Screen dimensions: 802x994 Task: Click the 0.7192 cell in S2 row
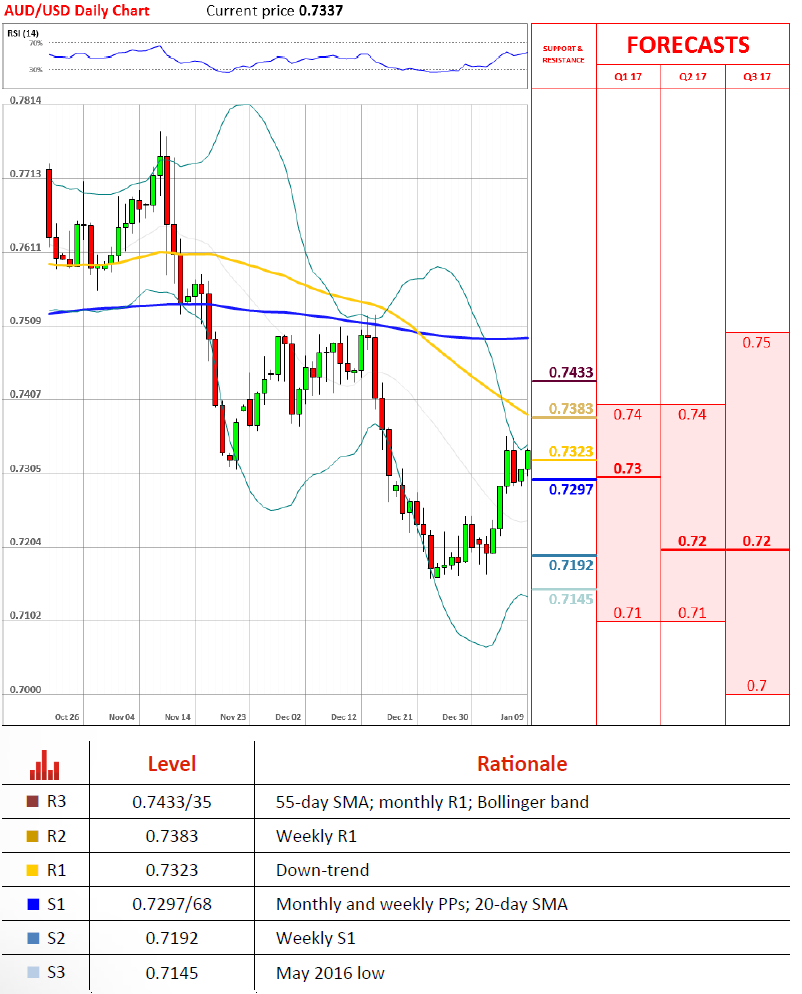coord(172,938)
